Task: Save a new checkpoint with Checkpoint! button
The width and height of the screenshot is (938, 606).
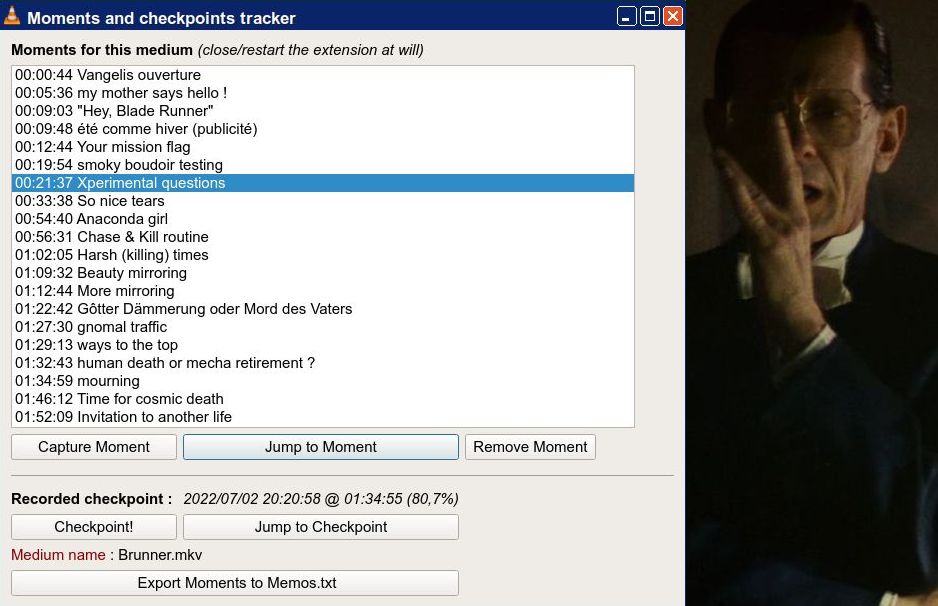Action: point(94,527)
